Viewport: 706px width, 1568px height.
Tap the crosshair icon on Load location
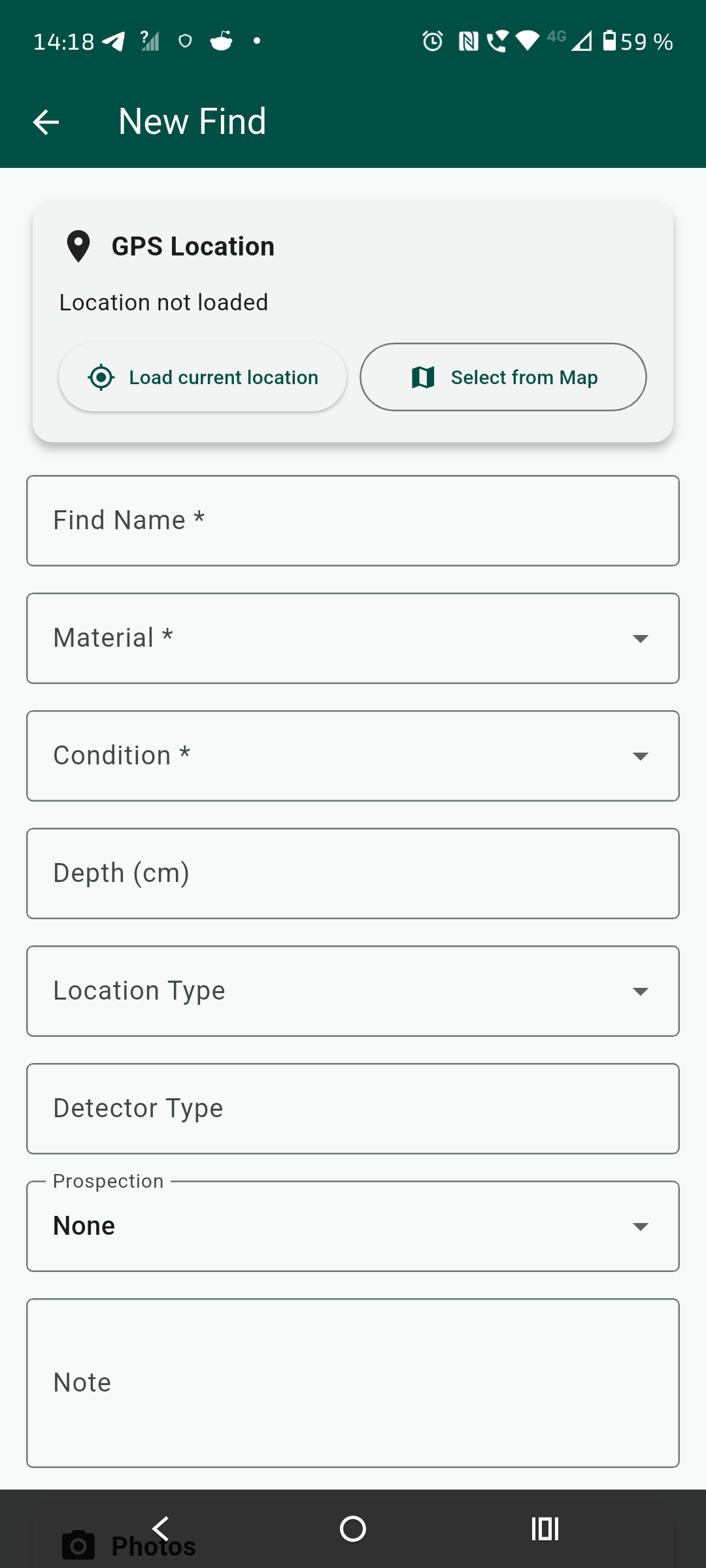[101, 378]
